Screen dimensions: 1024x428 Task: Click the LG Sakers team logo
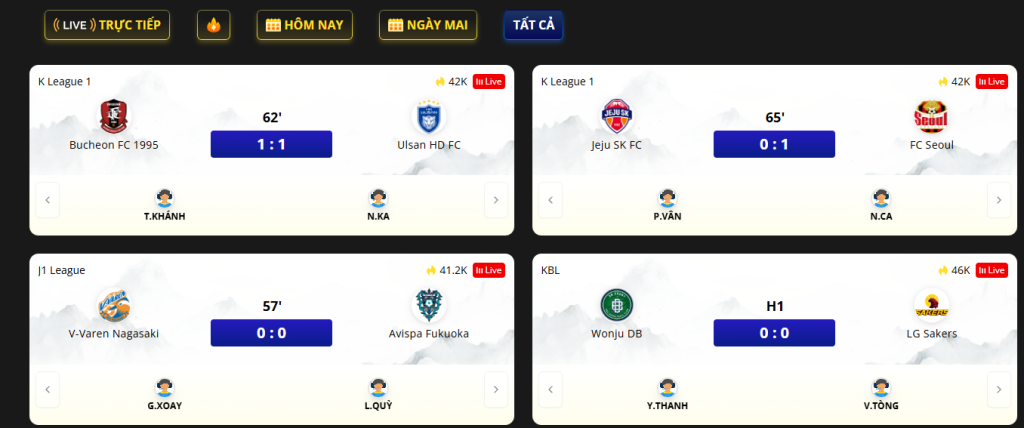(x=931, y=305)
